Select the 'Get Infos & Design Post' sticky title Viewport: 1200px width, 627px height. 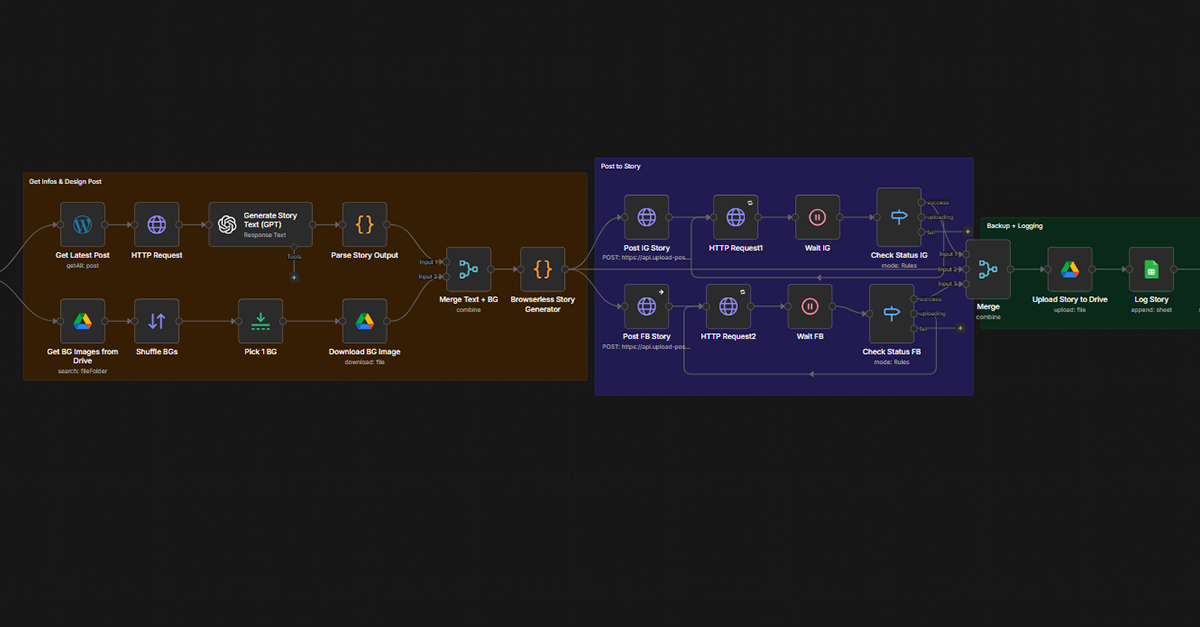pos(65,182)
